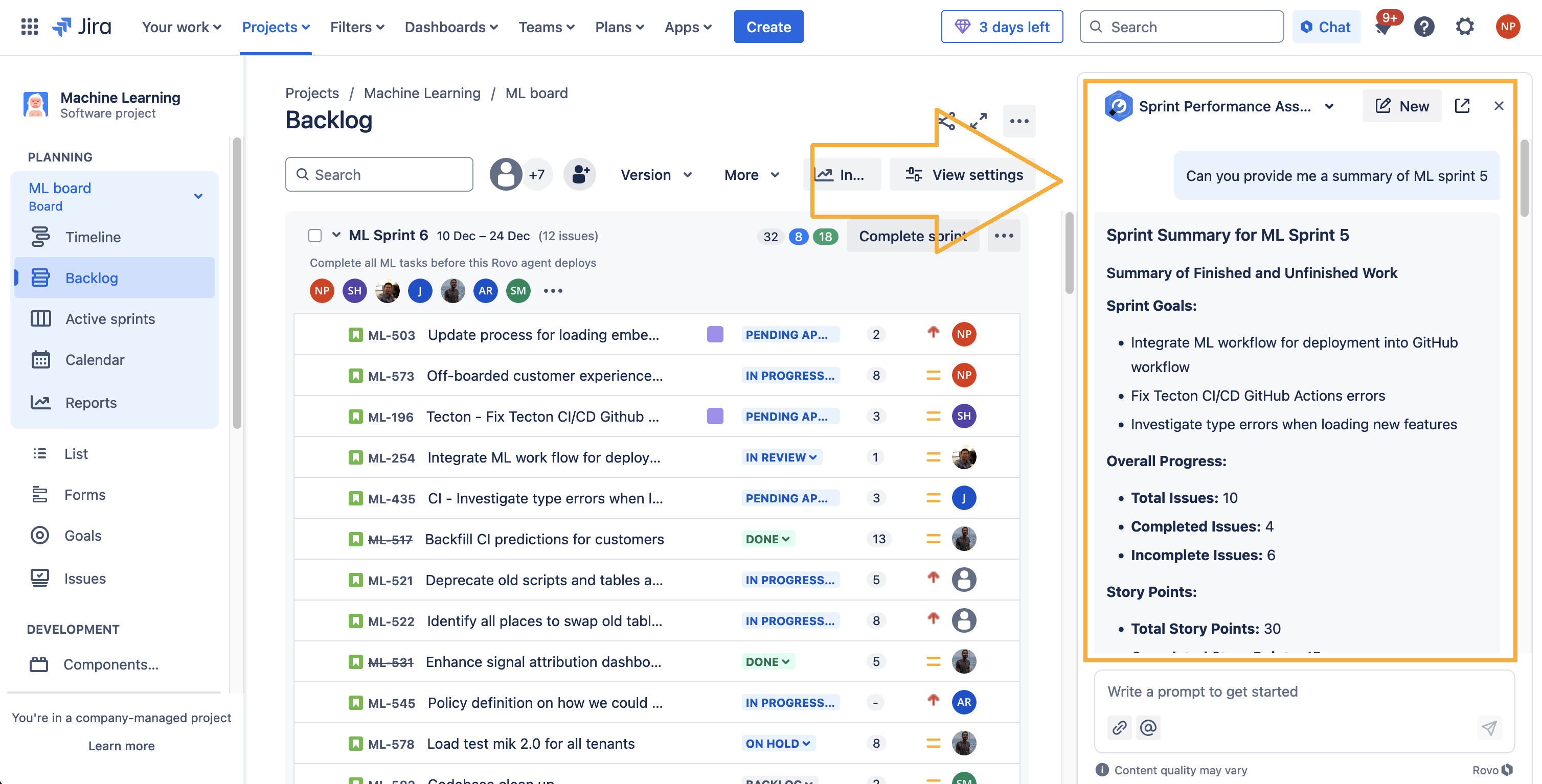1542x784 pixels.
Task: Send the Rovo prompt with the paper plane
Action: pyautogui.click(x=1490, y=728)
